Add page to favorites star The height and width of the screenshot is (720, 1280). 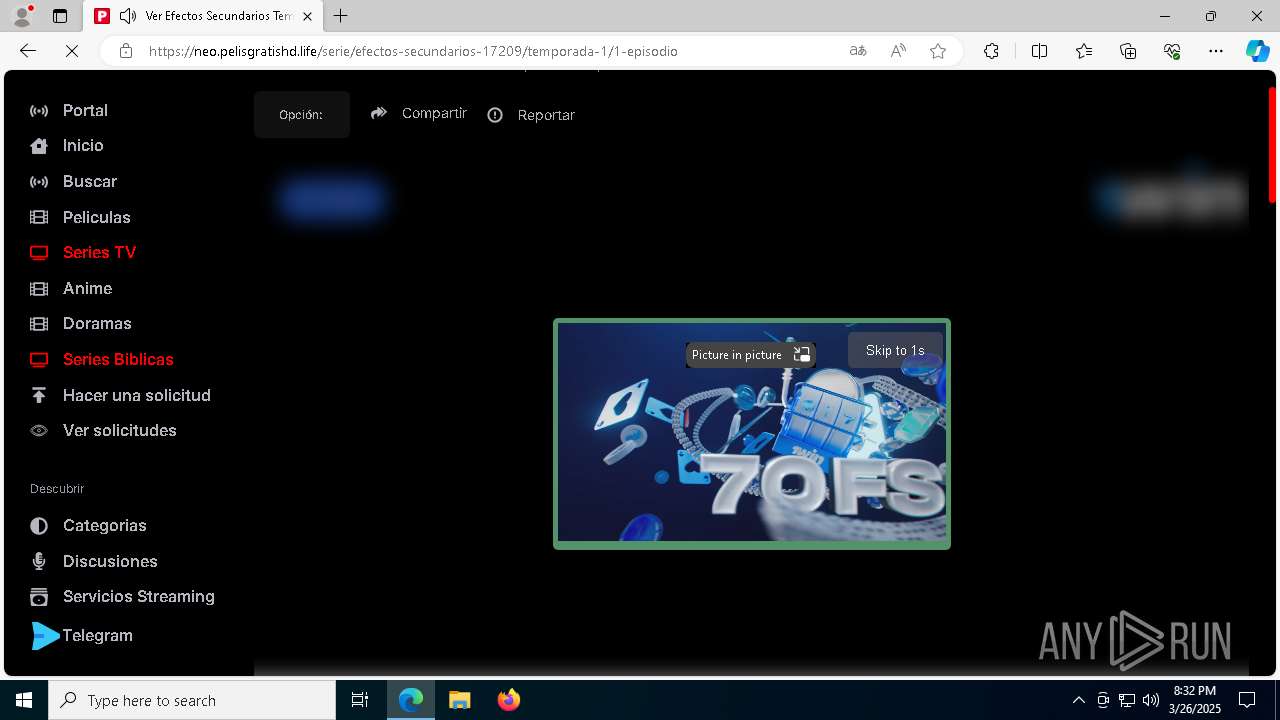938,51
